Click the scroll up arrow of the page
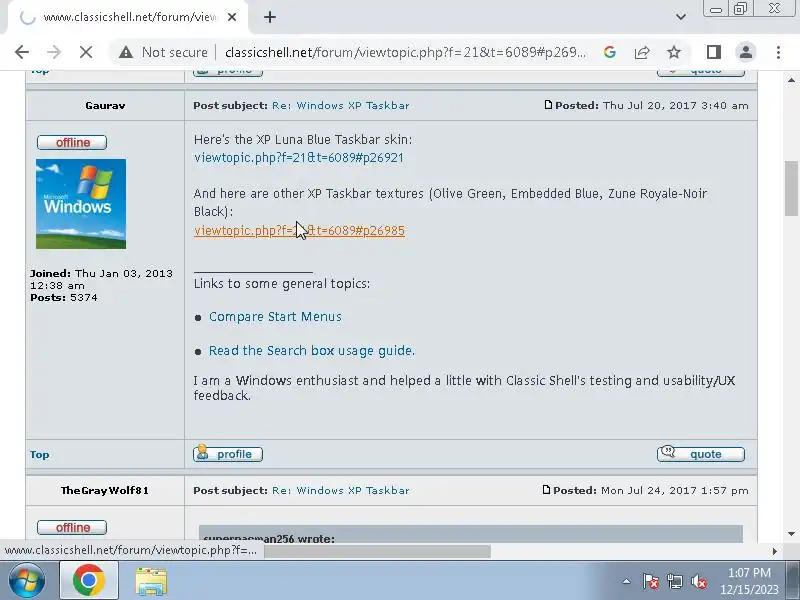This screenshot has width=800, height=600. tap(791, 80)
